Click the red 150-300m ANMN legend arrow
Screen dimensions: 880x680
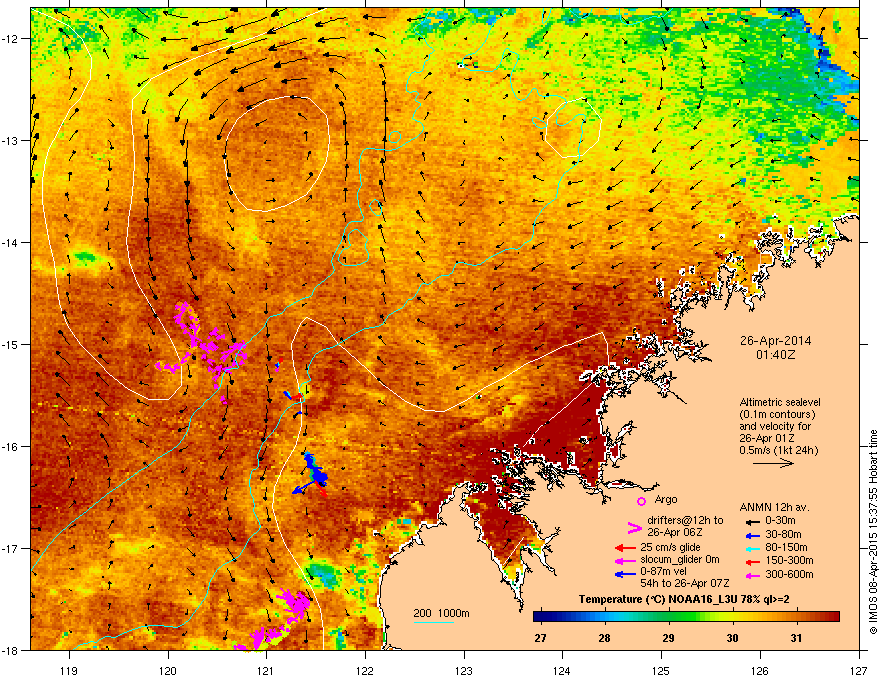pyautogui.click(x=751, y=560)
